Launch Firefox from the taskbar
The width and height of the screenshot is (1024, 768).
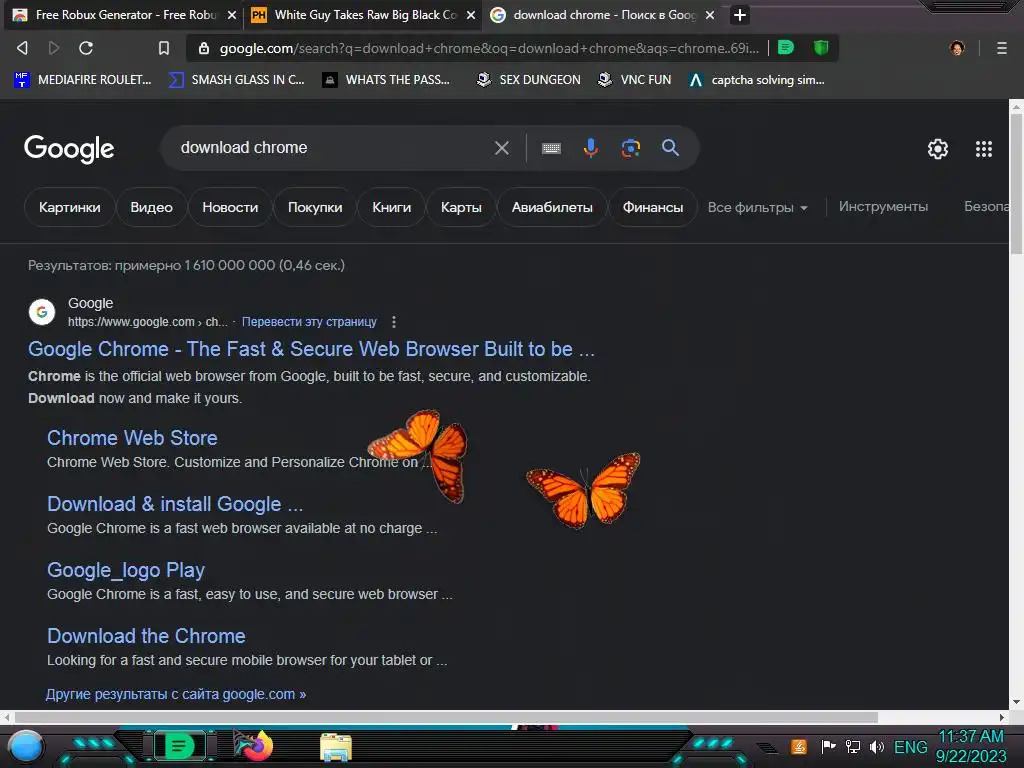[255, 746]
